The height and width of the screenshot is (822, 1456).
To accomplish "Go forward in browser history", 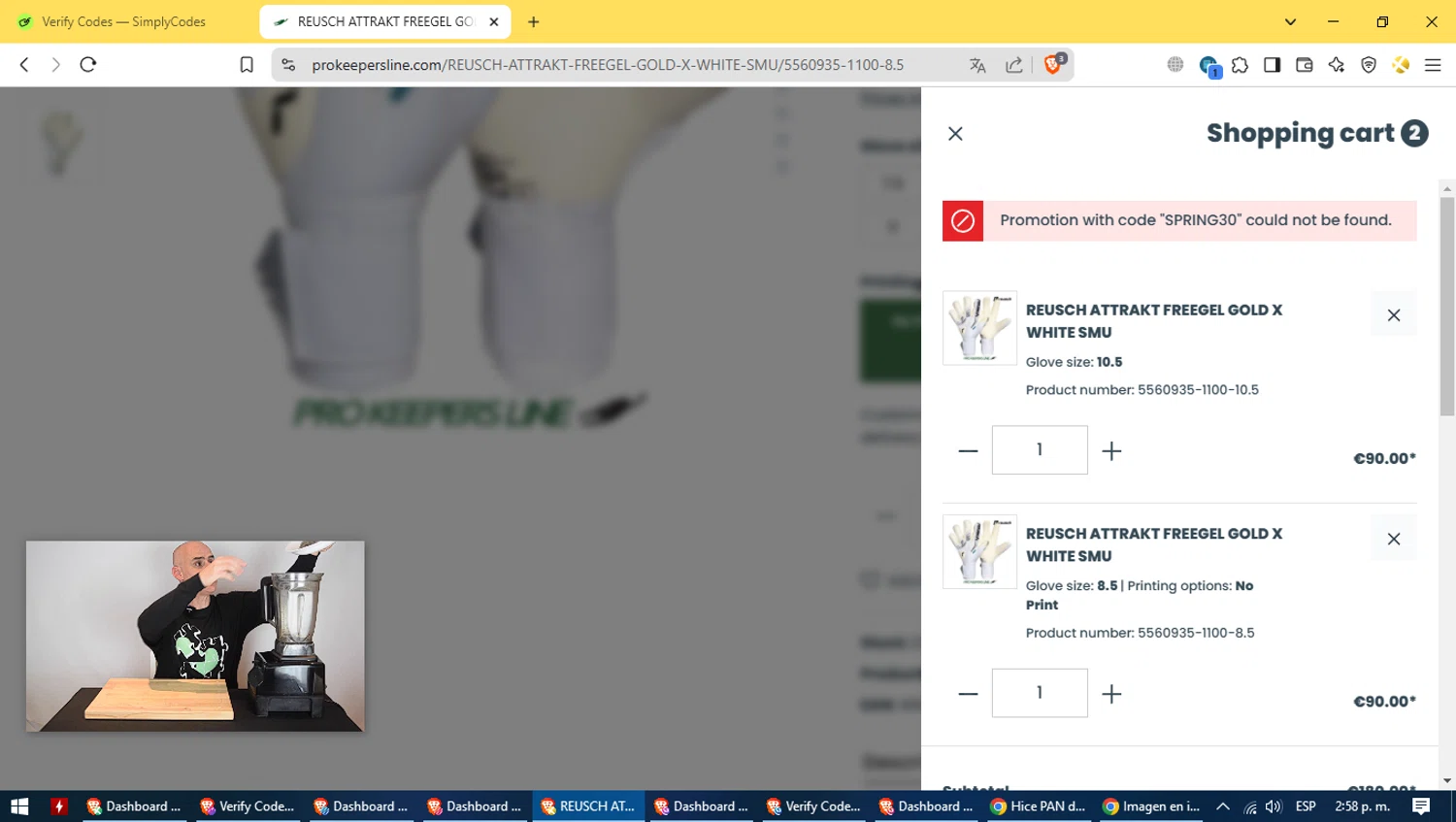I will 55,65.
